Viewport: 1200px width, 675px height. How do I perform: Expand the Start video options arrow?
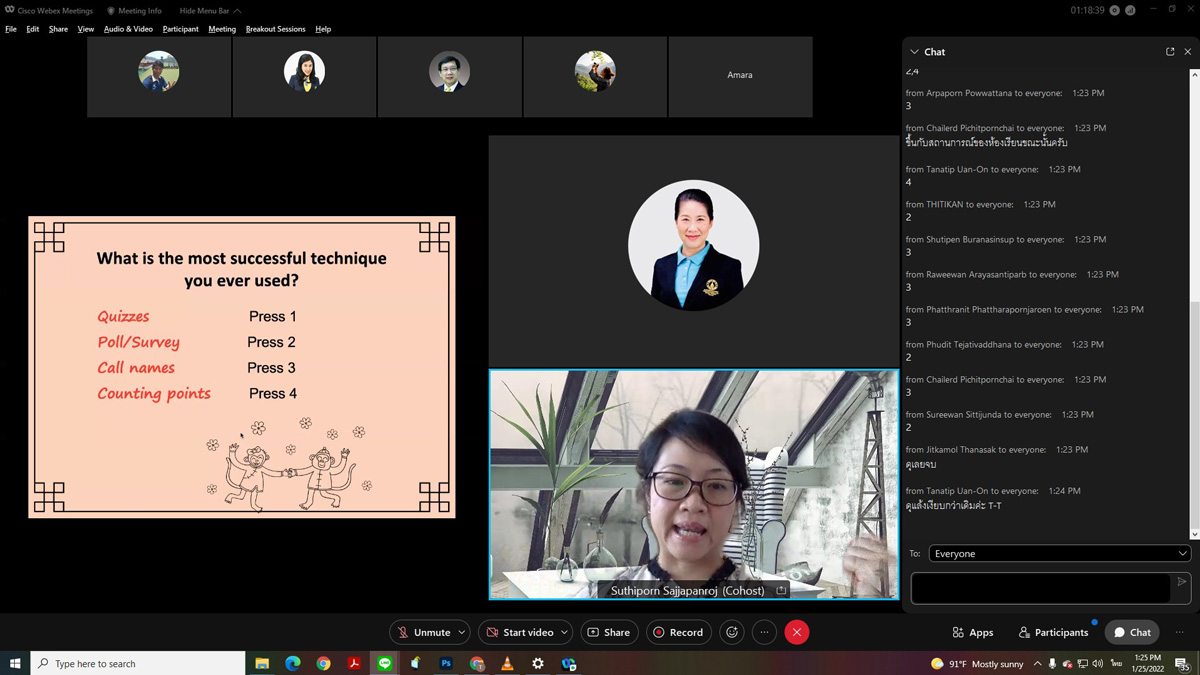[564, 632]
